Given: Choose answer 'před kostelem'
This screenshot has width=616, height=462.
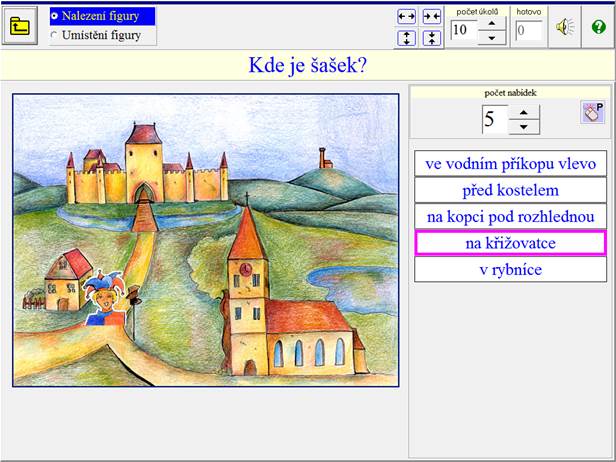Looking at the screenshot, I should pos(510,190).
